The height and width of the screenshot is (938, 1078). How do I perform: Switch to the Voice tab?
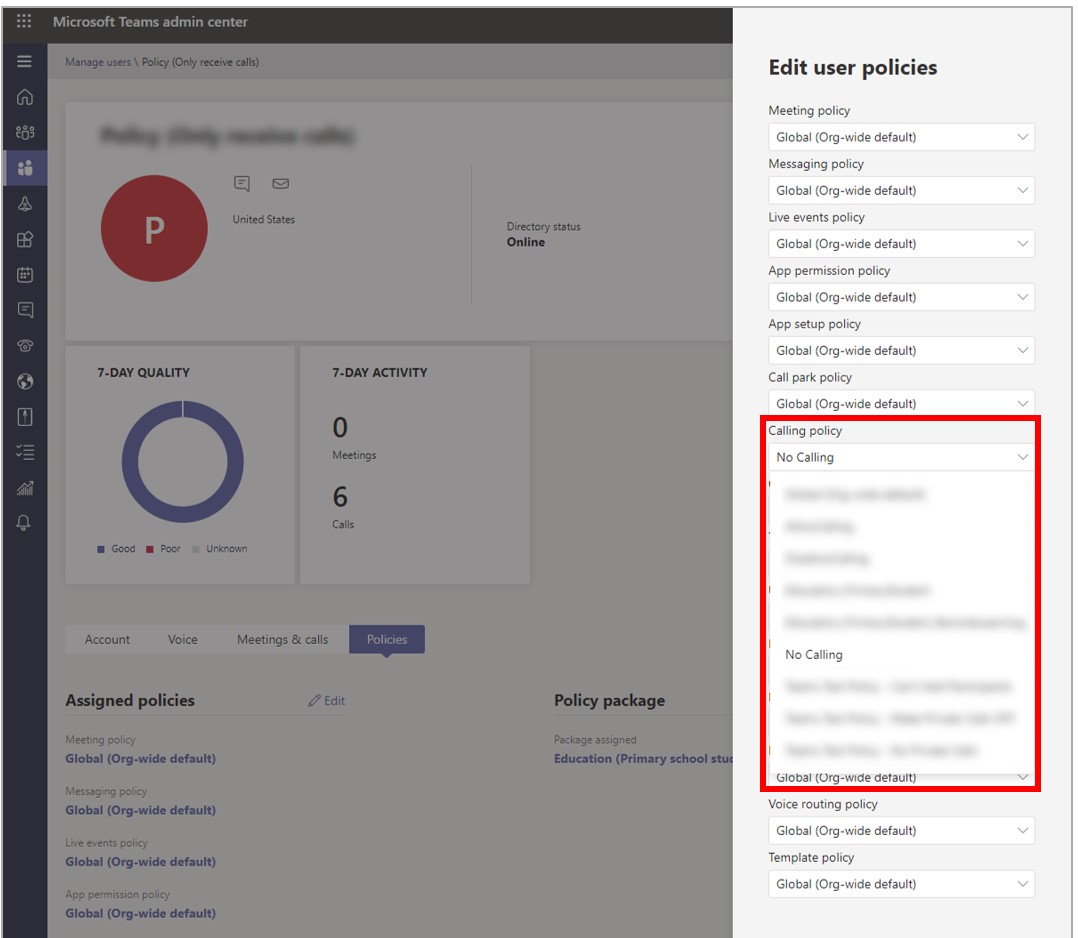[x=183, y=640]
